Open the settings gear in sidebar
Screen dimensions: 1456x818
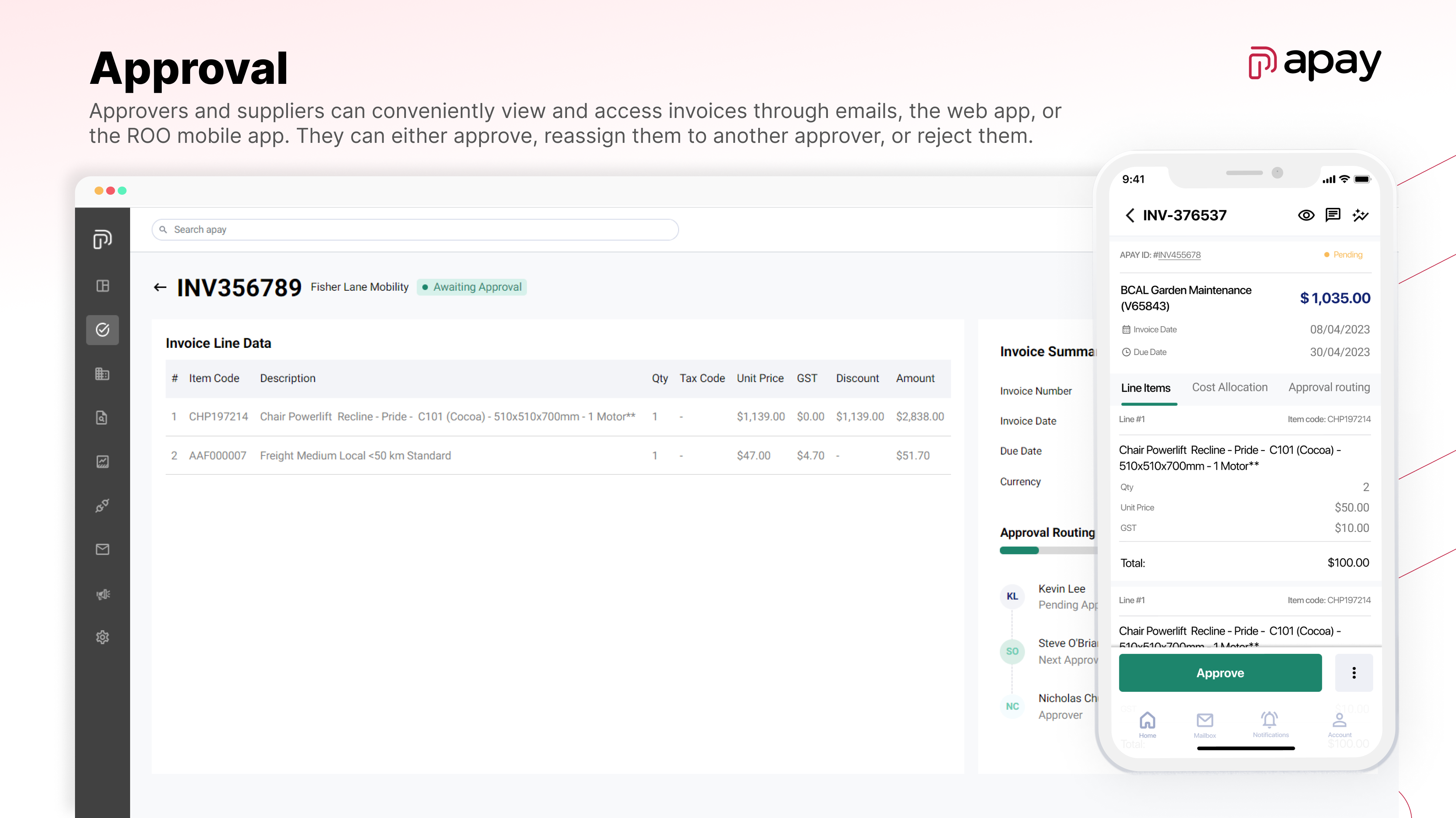[x=102, y=637]
